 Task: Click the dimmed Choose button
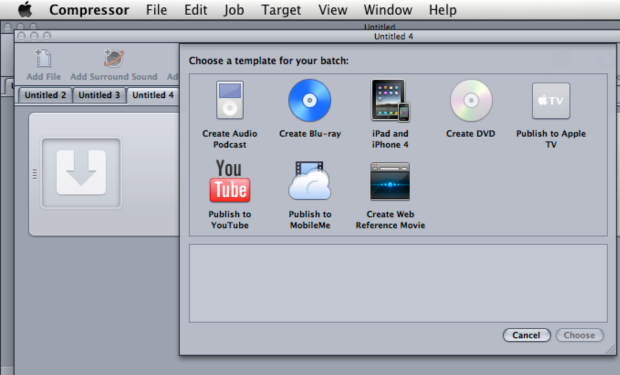coord(579,335)
